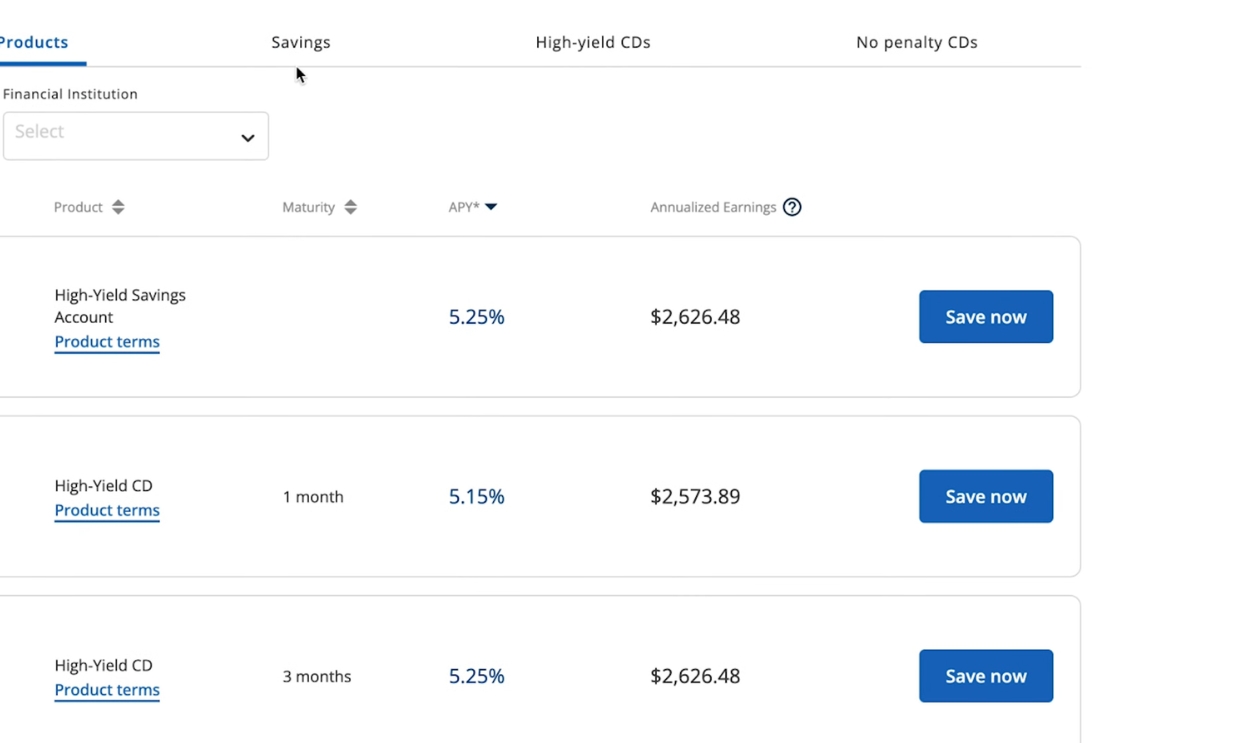Open the High-yield CDs tab
The image size is (1253, 743).
(593, 42)
